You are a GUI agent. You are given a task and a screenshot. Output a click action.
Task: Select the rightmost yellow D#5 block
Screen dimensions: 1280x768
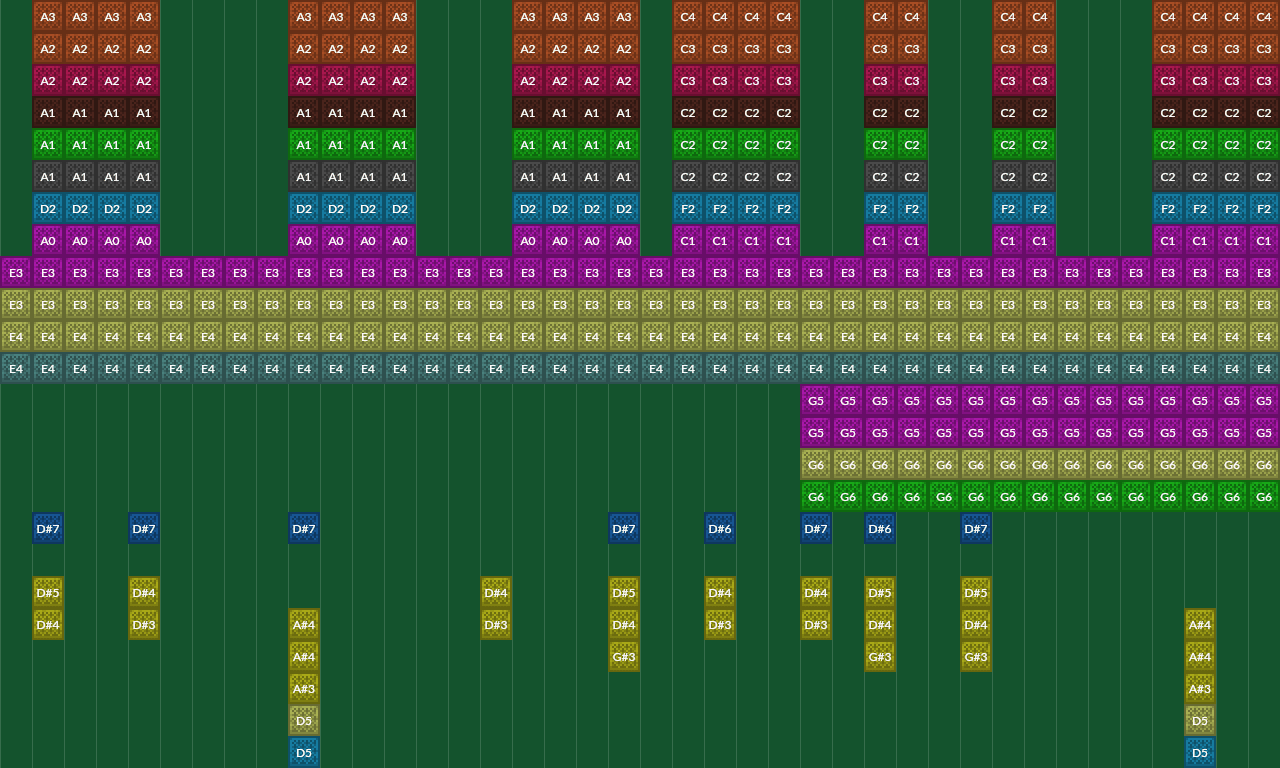pos(976,593)
